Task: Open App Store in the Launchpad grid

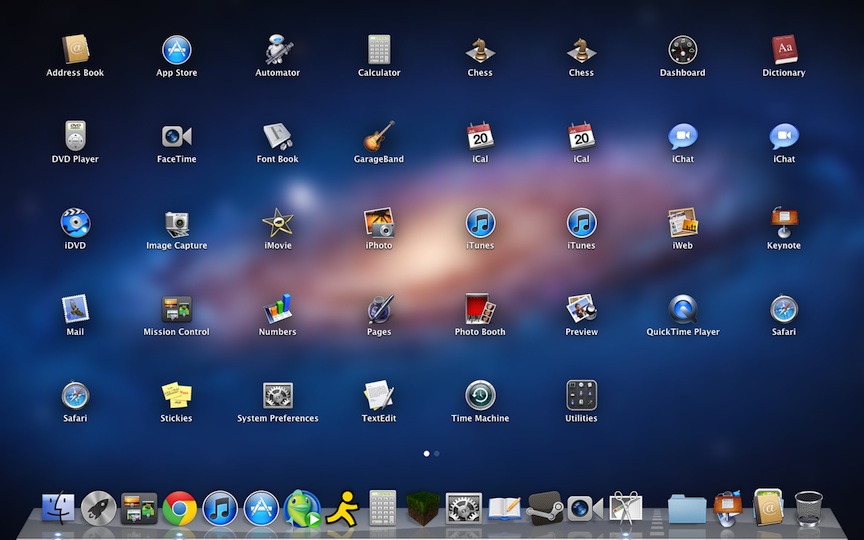Action: point(176,50)
